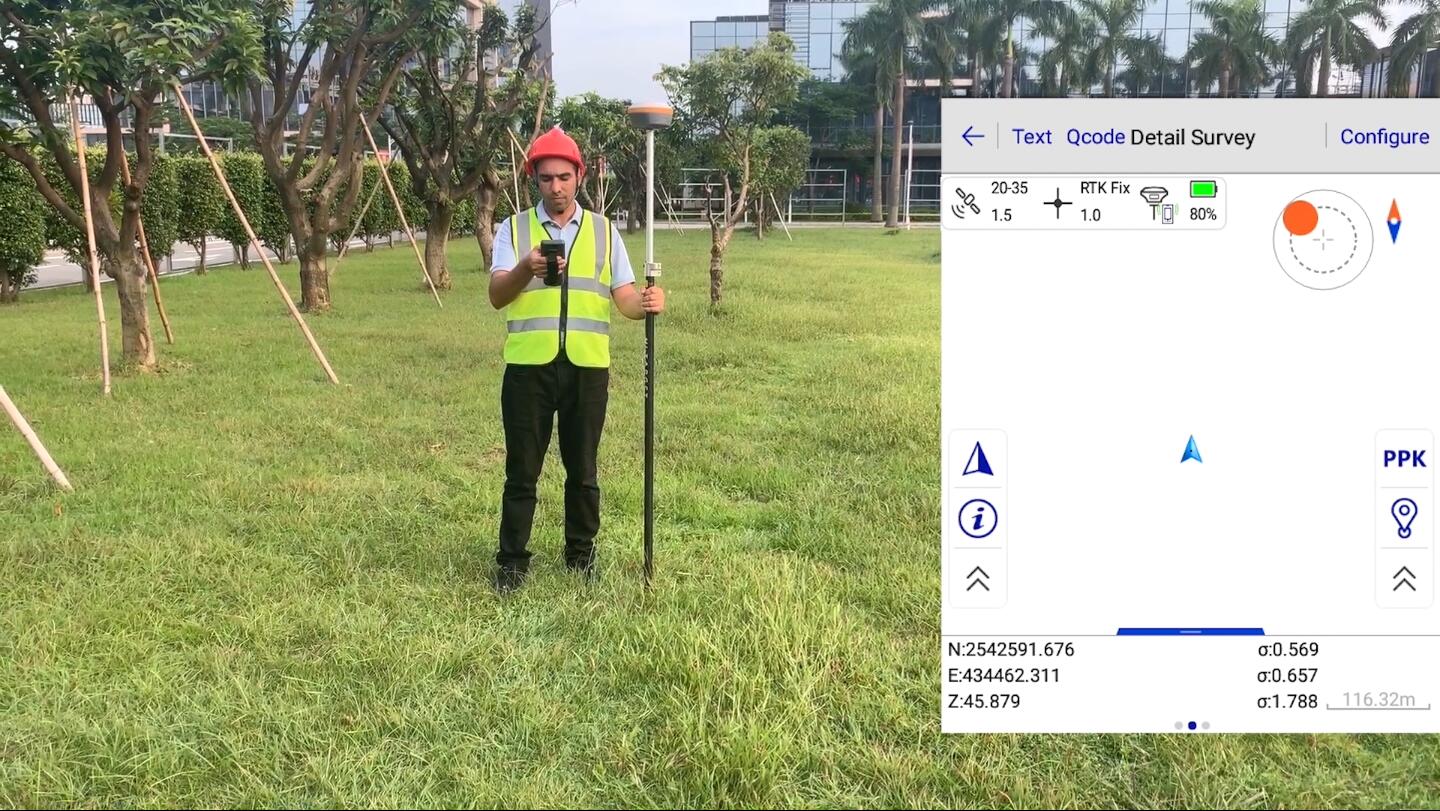Tap the orange tilt bubble level
The image size is (1440, 811).
1300,218
